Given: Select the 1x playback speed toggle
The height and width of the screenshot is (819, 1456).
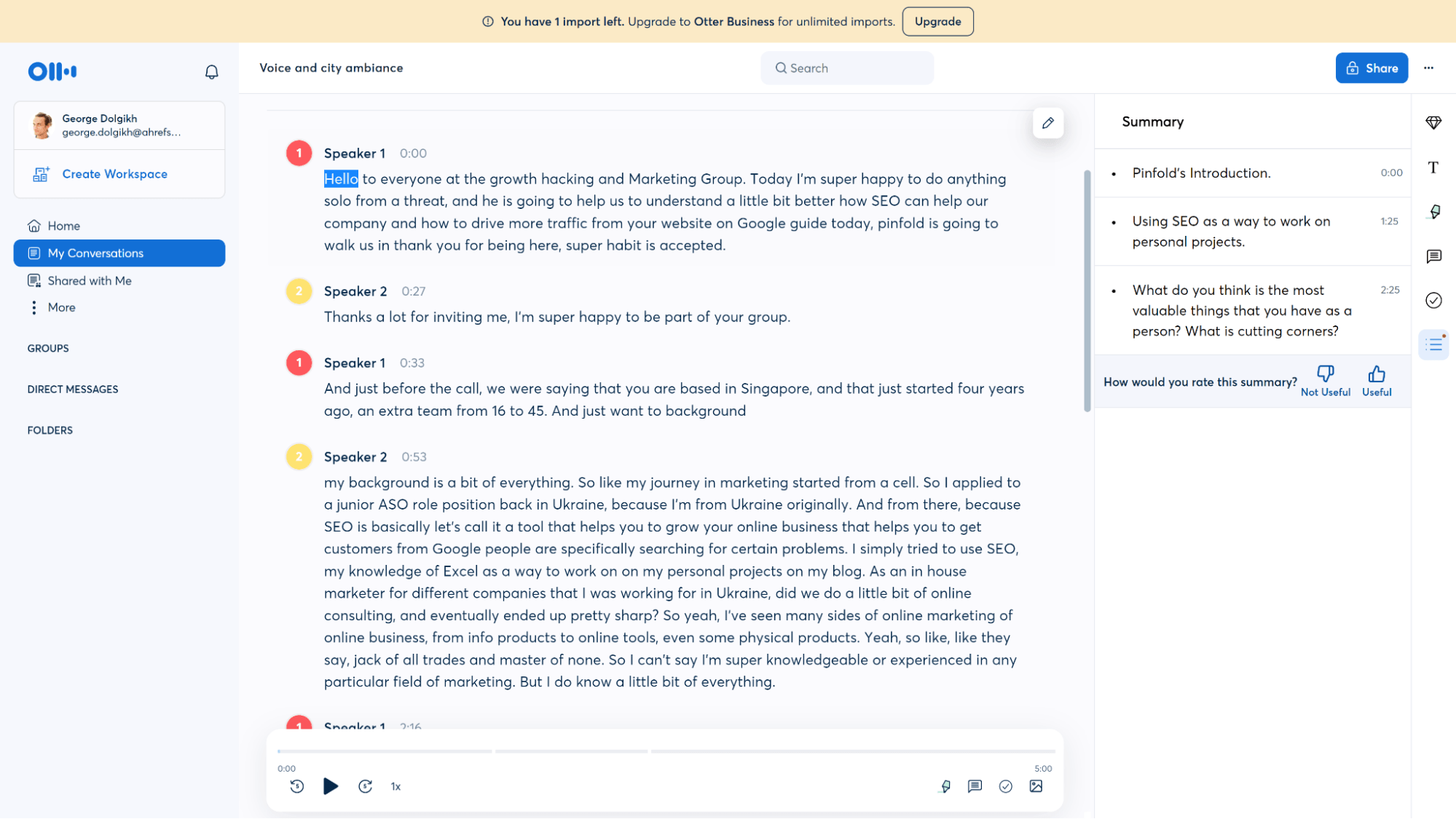Looking at the screenshot, I should (395, 786).
